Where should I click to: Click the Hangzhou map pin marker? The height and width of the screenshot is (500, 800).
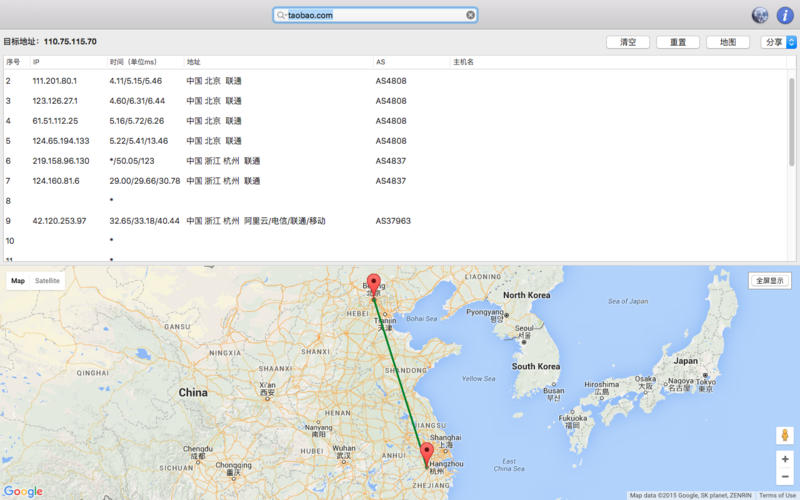pos(427,455)
